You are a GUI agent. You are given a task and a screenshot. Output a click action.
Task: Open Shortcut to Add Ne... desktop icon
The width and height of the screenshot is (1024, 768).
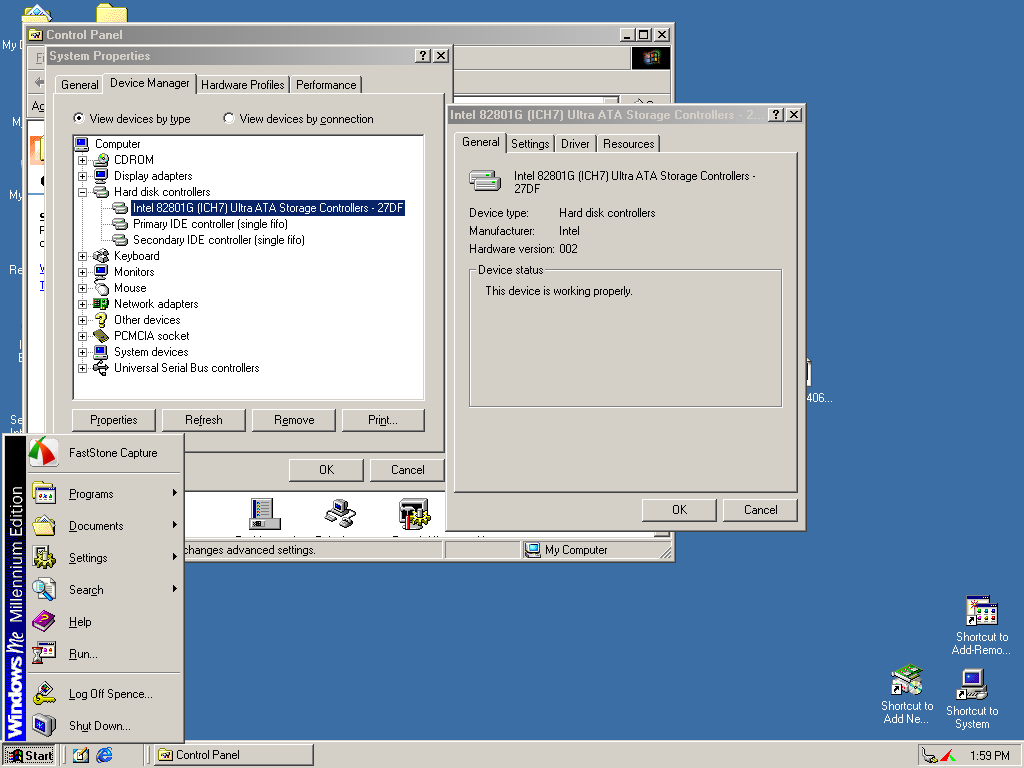click(x=906, y=694)
